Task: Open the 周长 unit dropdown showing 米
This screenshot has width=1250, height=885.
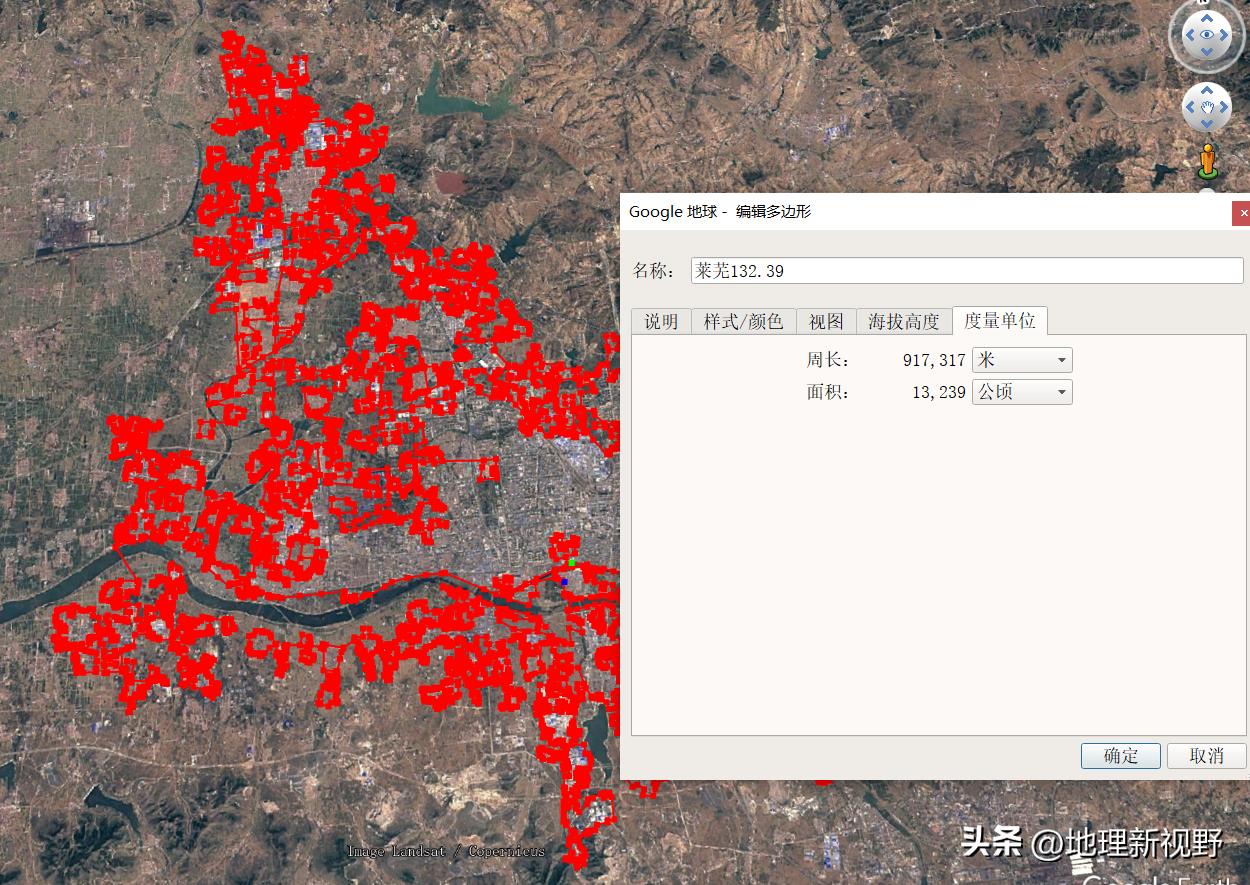Action: 1021,359
